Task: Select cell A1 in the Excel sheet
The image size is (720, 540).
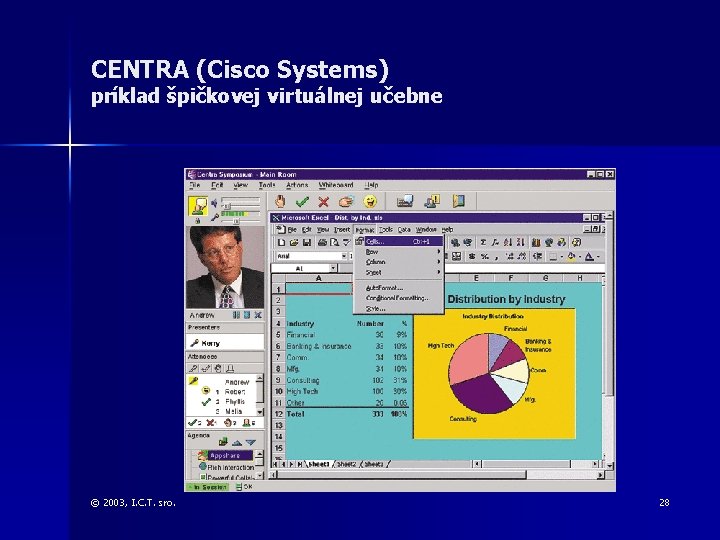Action: click(319, 289)
